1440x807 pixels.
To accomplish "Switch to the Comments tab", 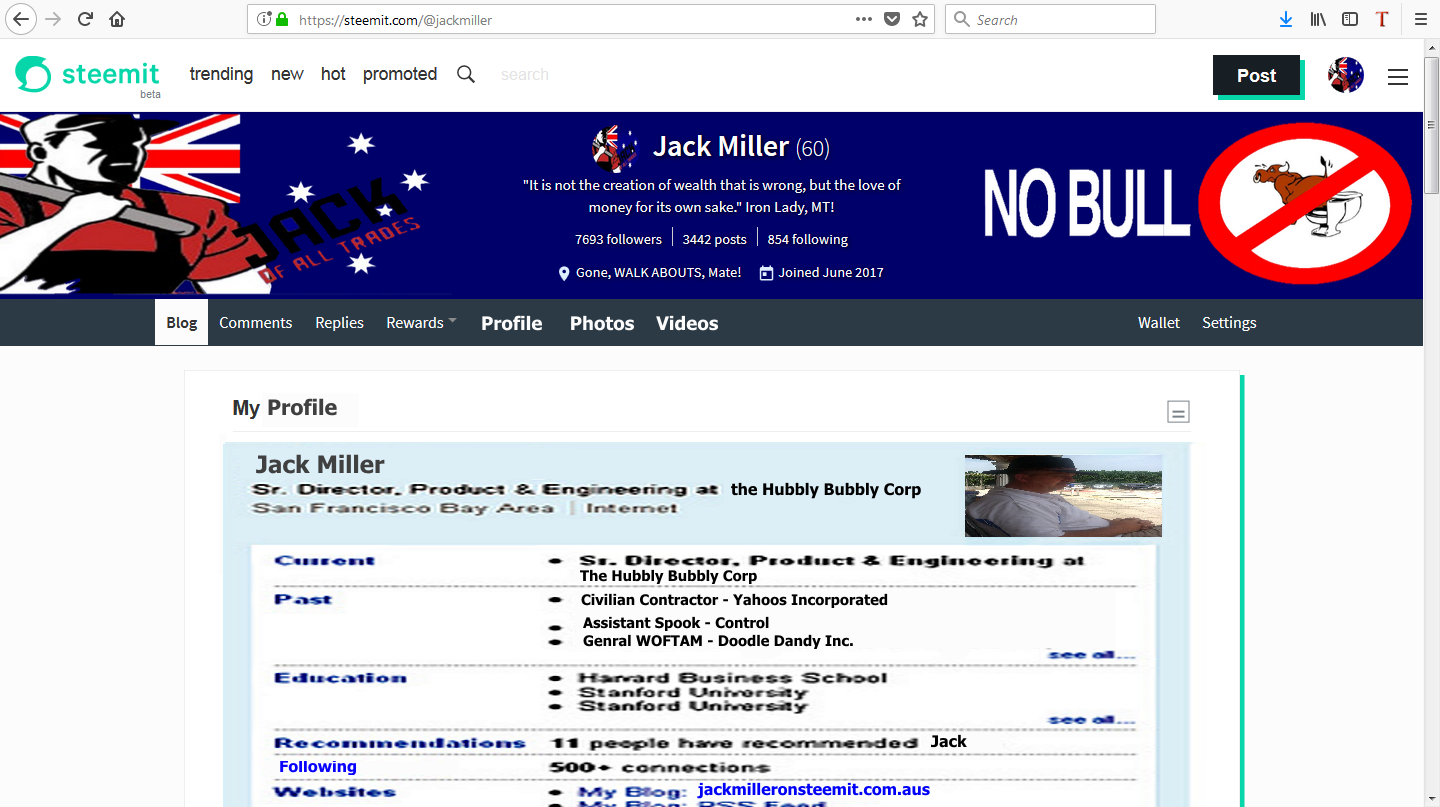I will (256, 322).
